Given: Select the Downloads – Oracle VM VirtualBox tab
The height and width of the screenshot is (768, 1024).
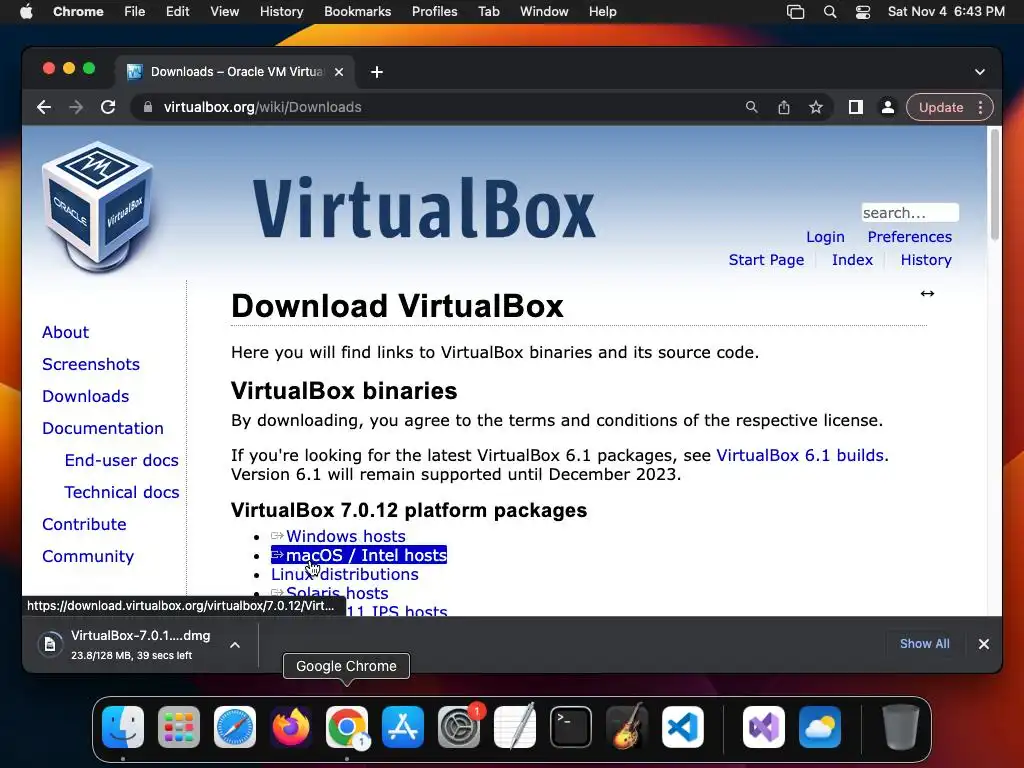Looking at the screenshot, I should coord(235,72).
